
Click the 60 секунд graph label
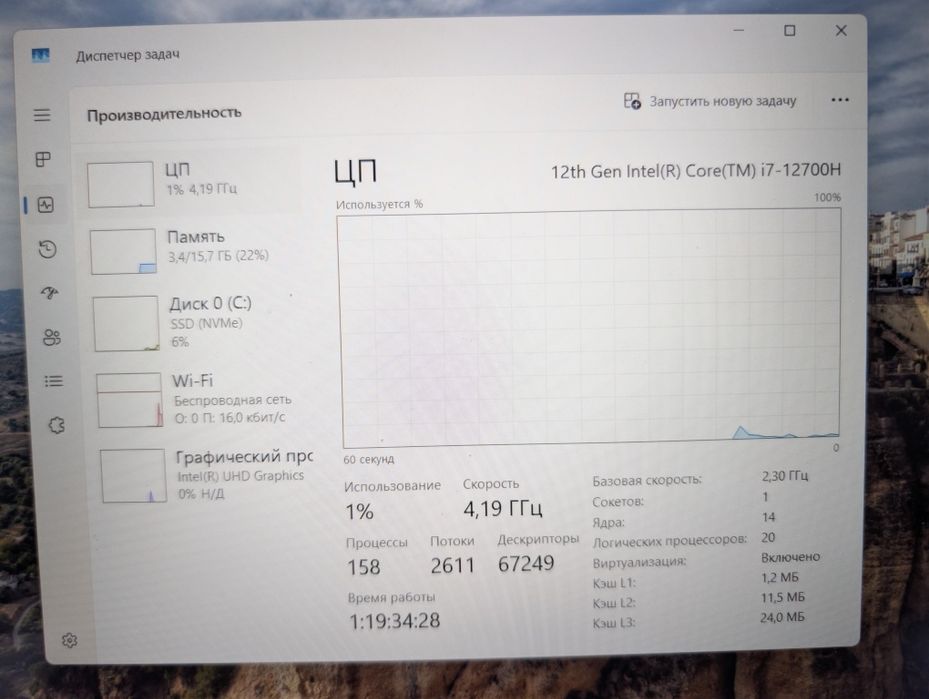click(x=369, y=459)
